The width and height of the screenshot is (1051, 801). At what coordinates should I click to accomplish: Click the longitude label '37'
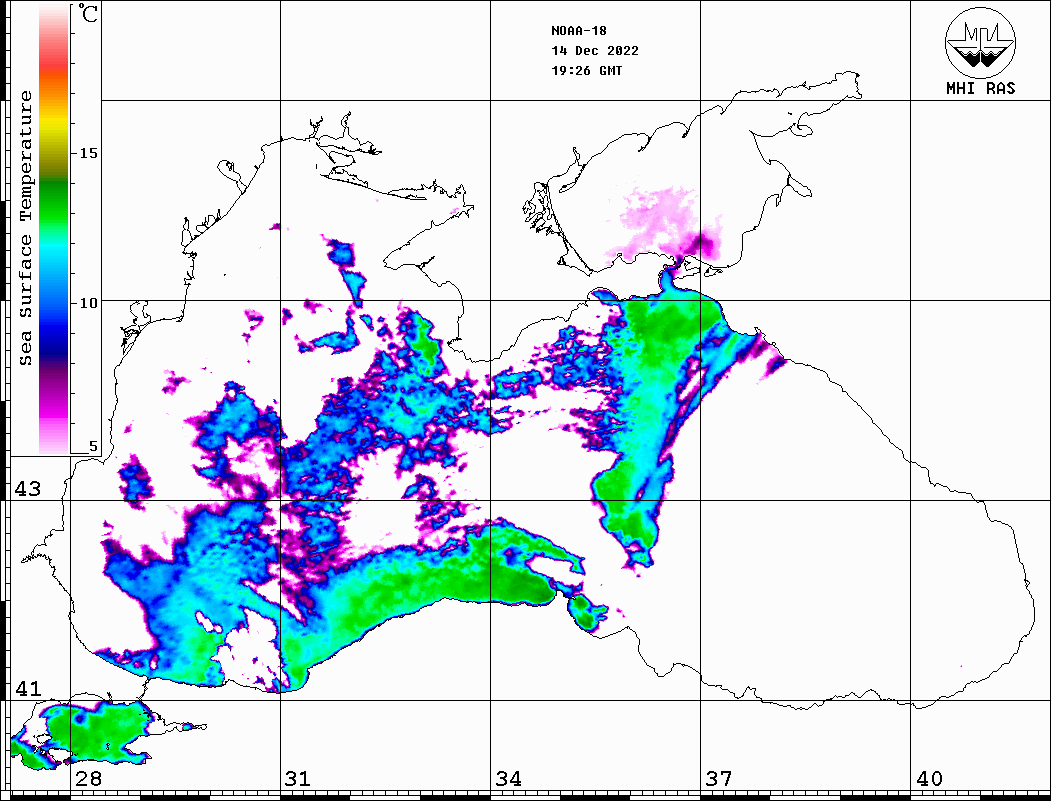pos(719,779)
